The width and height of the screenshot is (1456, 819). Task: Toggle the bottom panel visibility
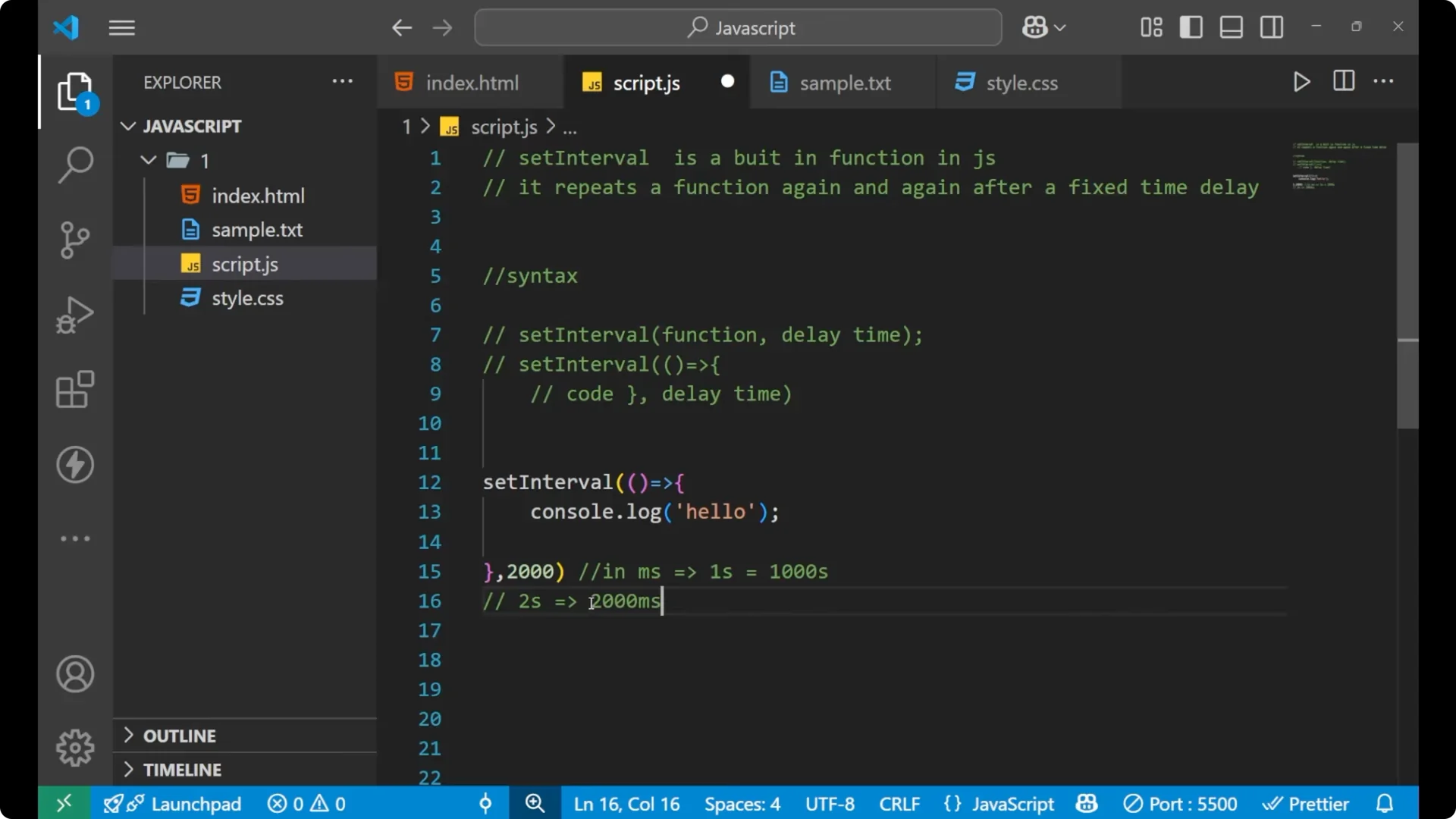1230,27
